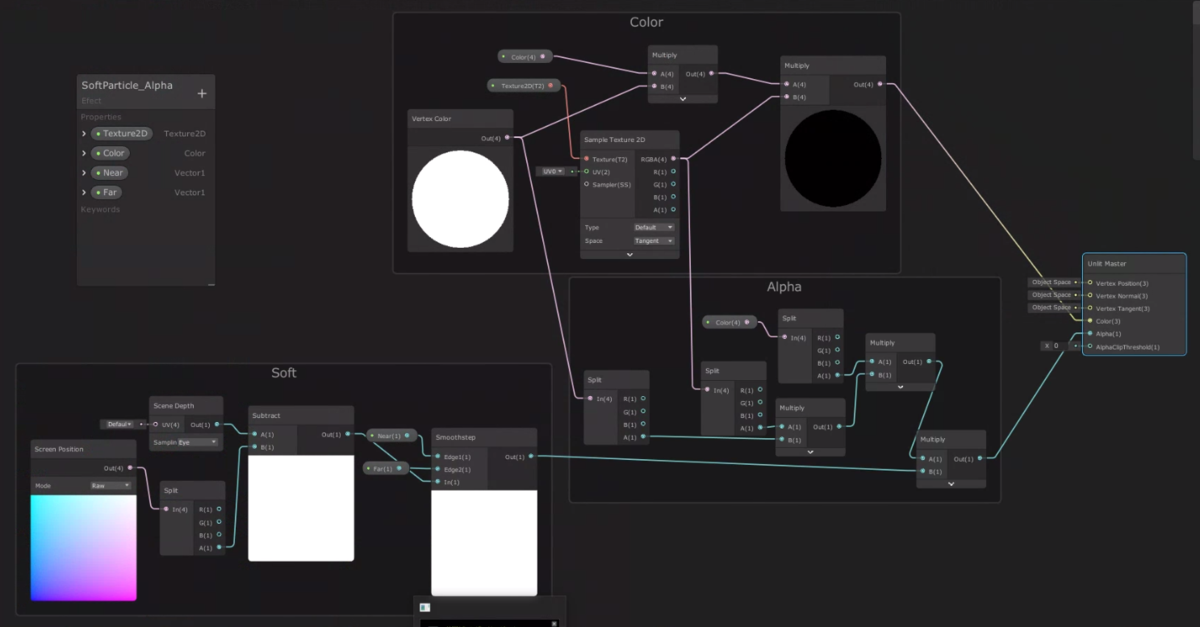Open the Type dropdown on Sample Texture 2D
1200x627 pixels.
(x=655, y=227)
